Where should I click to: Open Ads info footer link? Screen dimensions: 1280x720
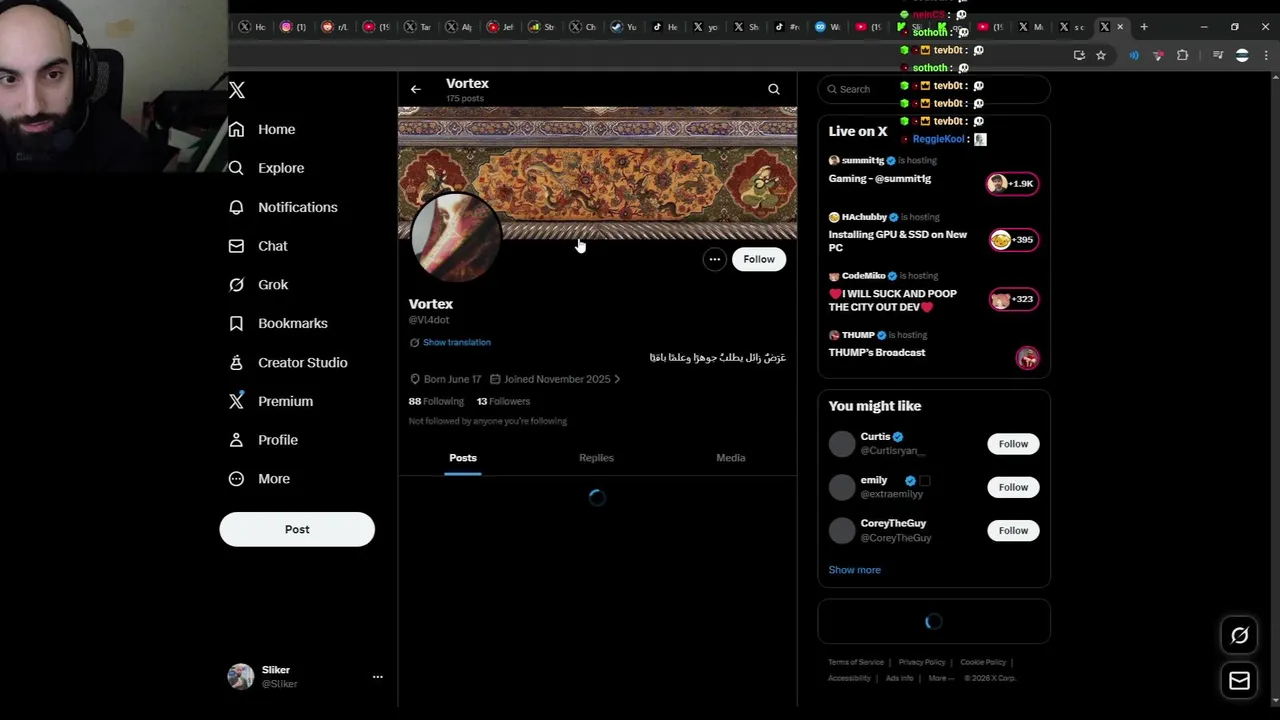tap(899, 678)
